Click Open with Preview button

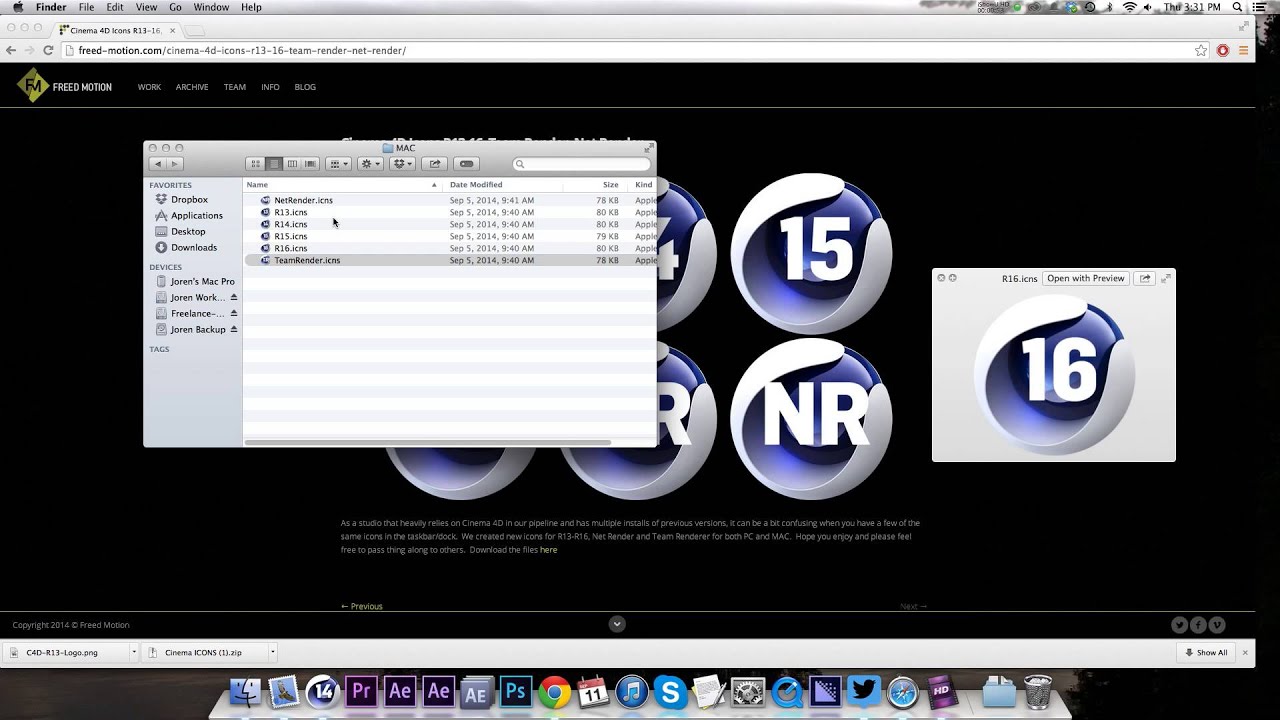[x=1085, y=278]
